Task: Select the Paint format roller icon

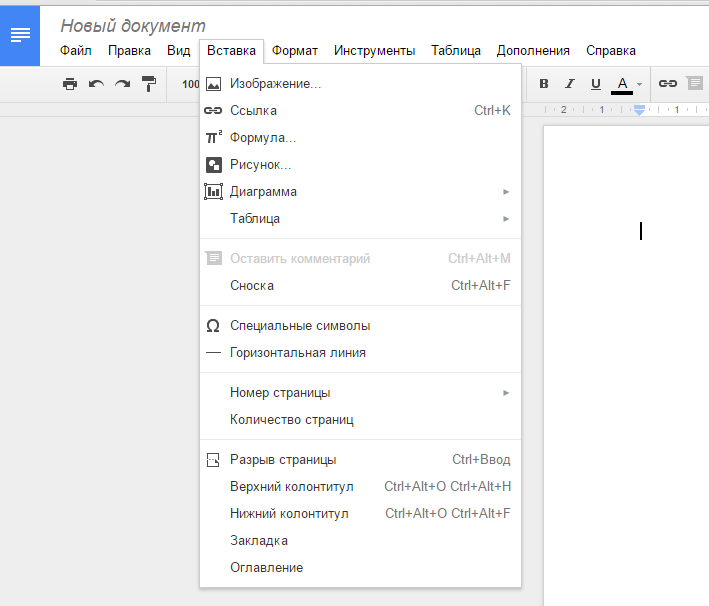Action: click(149, 84)
